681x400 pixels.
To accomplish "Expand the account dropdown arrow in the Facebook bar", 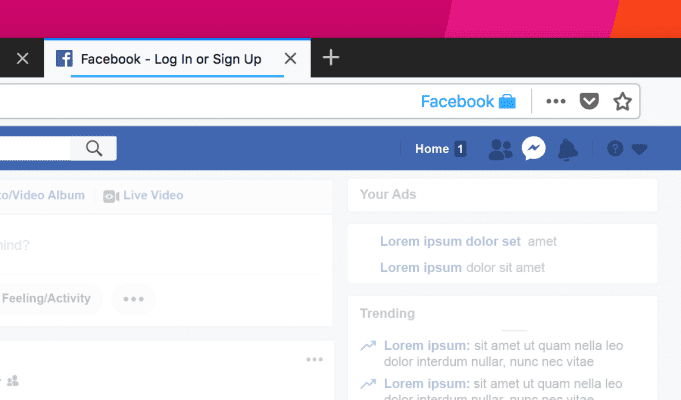I will tap(639, 149).
